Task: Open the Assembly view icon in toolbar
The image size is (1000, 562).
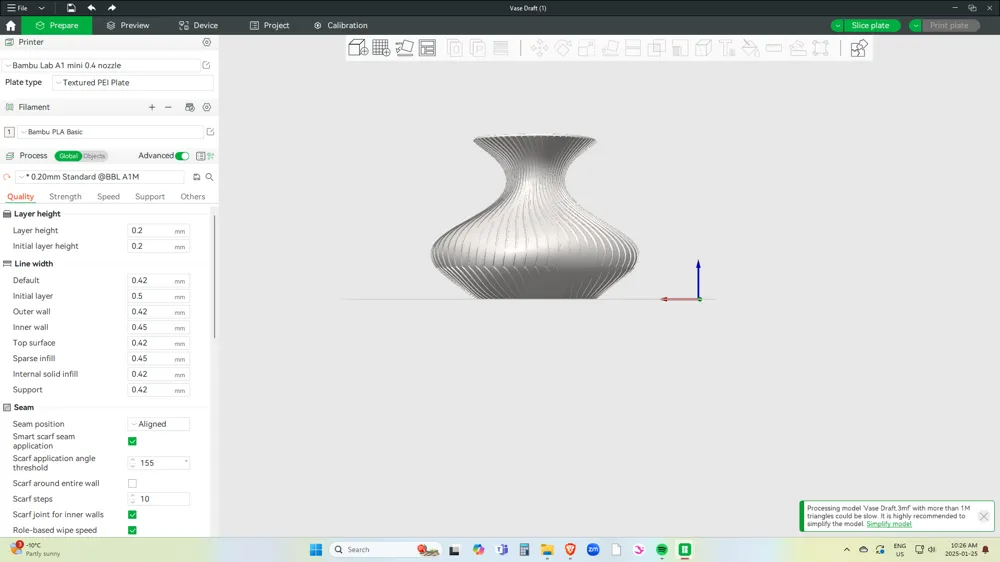Action: pos(858,48)
